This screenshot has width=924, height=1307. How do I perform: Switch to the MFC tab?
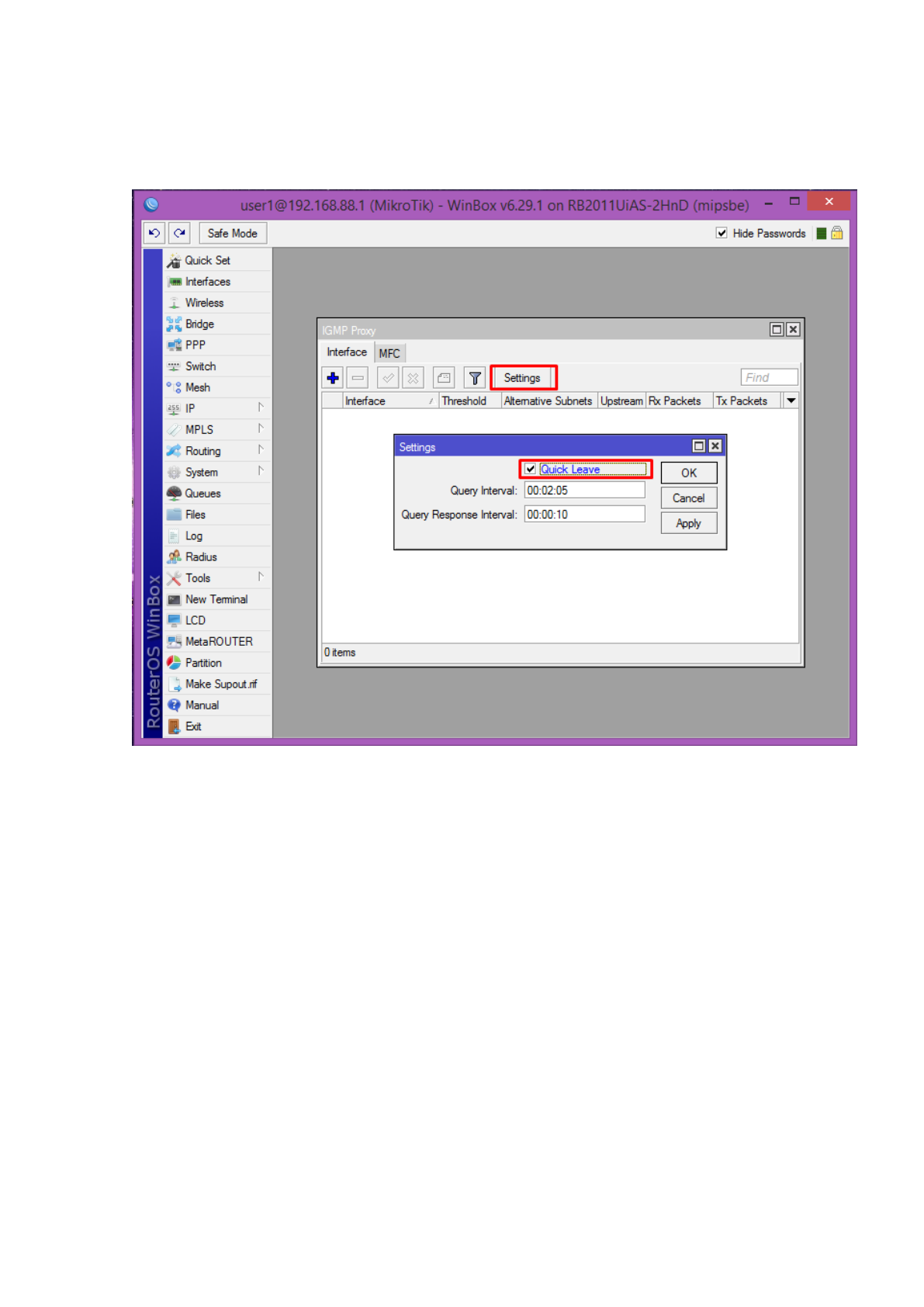point(389,353)
